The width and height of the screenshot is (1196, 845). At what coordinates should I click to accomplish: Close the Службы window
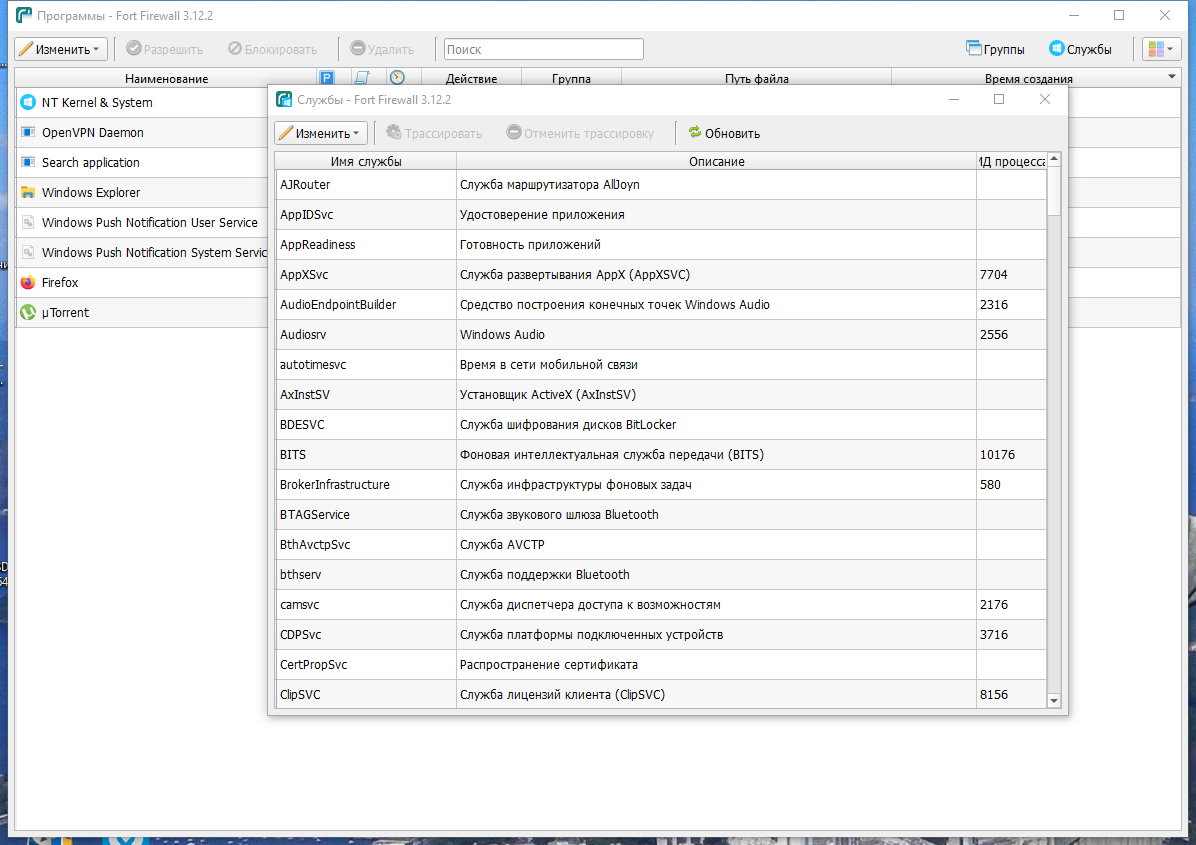[1045, 99]
